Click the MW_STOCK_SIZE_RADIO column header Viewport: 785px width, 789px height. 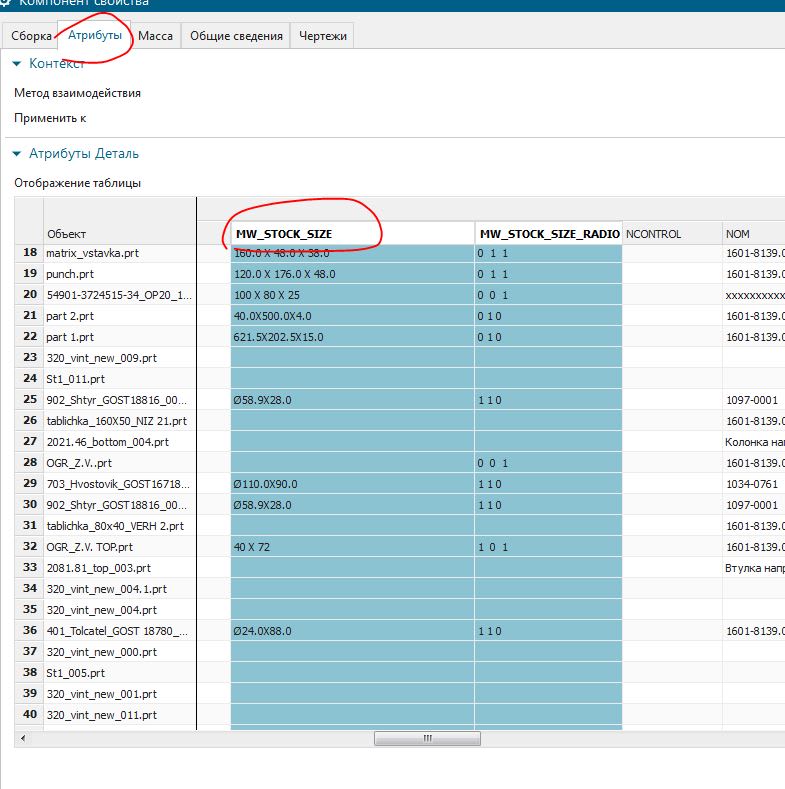click(548, 234)
